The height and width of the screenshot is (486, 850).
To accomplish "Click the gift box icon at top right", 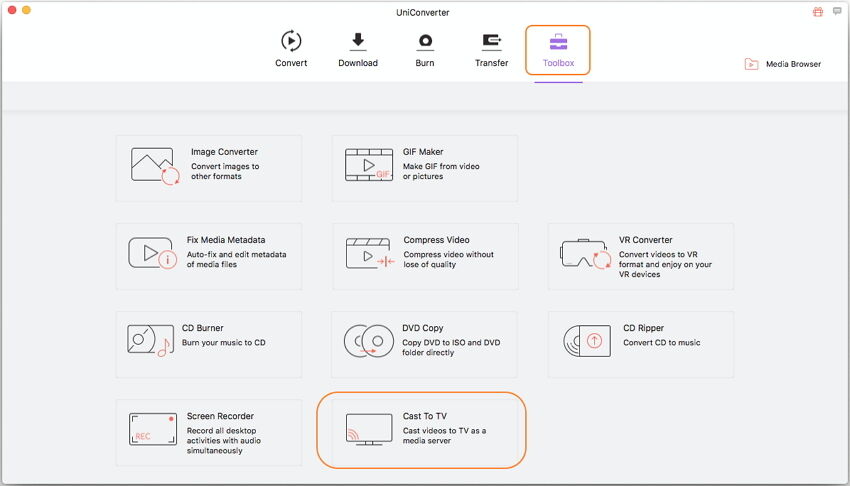I will point(818,11).
